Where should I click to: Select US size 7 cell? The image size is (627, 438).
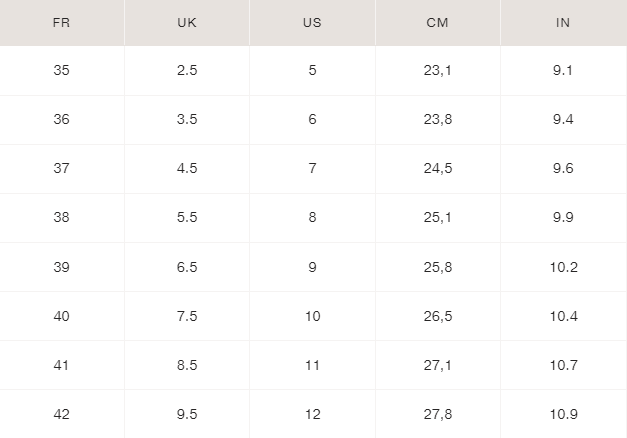[312, 169]
